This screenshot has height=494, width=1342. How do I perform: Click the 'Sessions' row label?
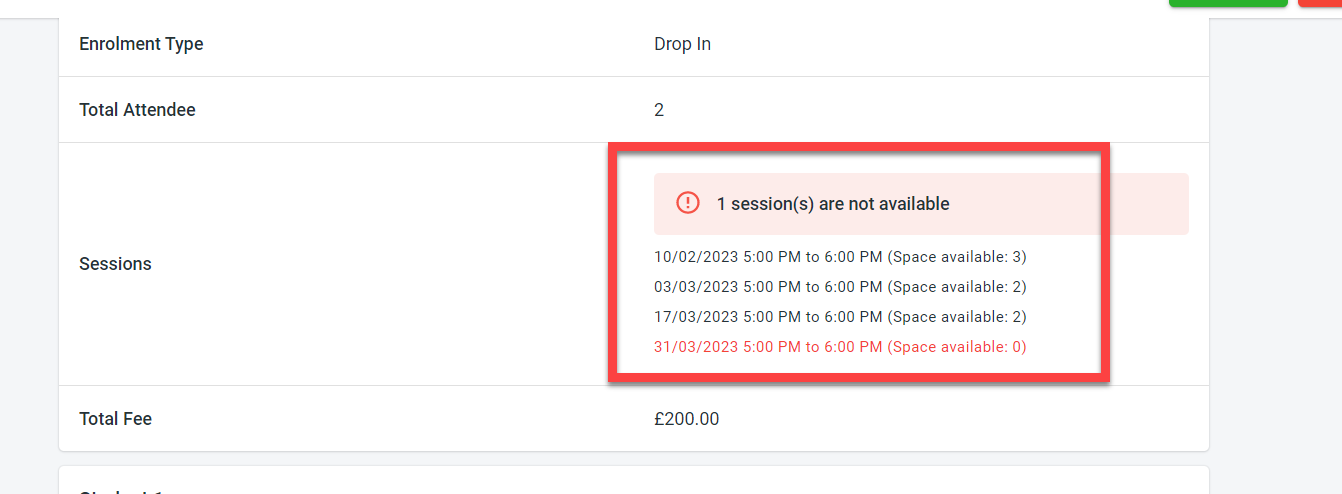click(x=115, y=264)
